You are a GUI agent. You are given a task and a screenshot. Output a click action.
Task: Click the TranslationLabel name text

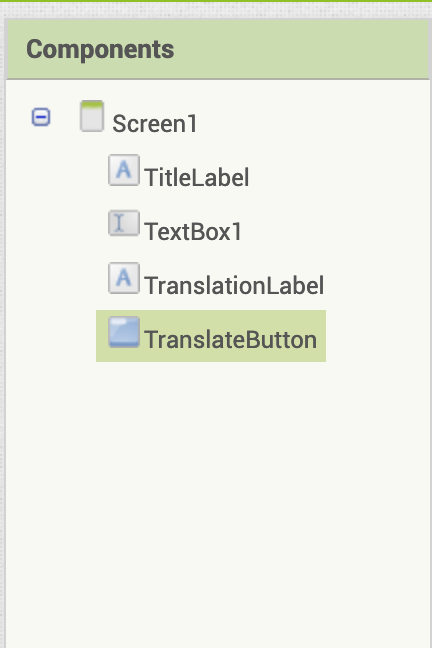coord(234,286)
